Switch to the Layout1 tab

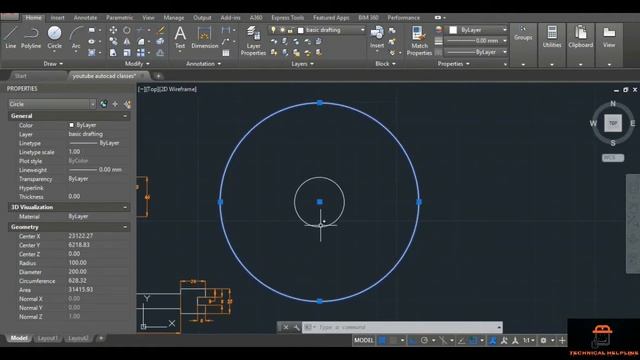click(47, 338)
